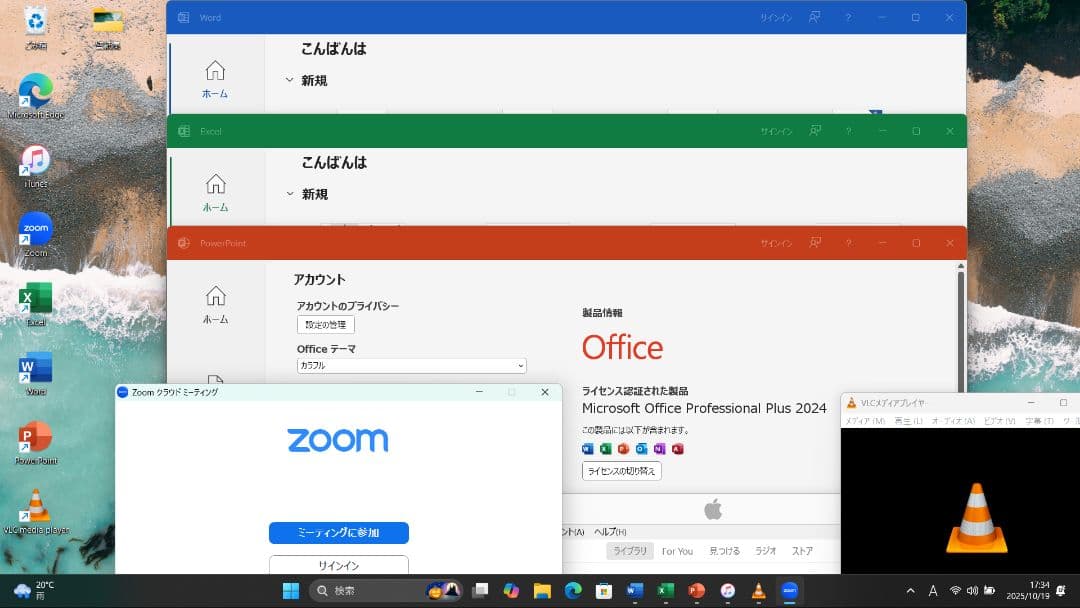Open the feedback icon in Word title bar
Viewport: 1080px width, 608px height.
pos(816,17)
